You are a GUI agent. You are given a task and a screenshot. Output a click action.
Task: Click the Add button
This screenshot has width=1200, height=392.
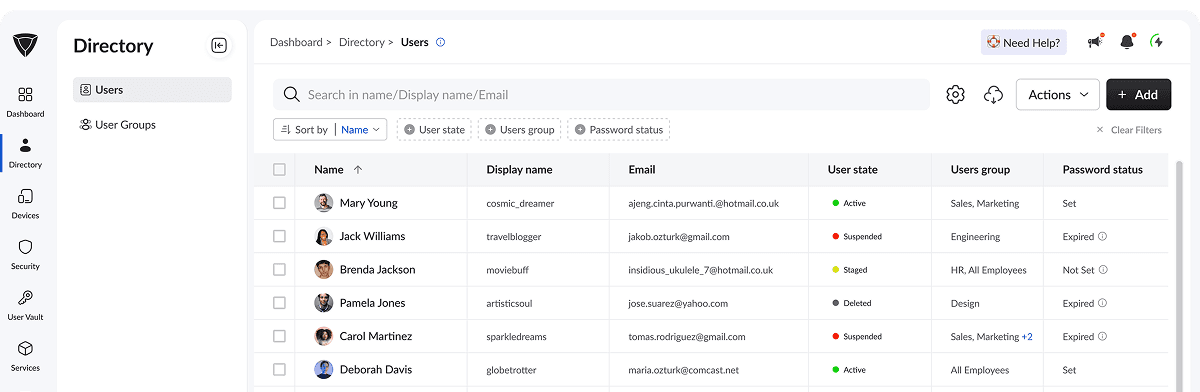(1138, 94)
